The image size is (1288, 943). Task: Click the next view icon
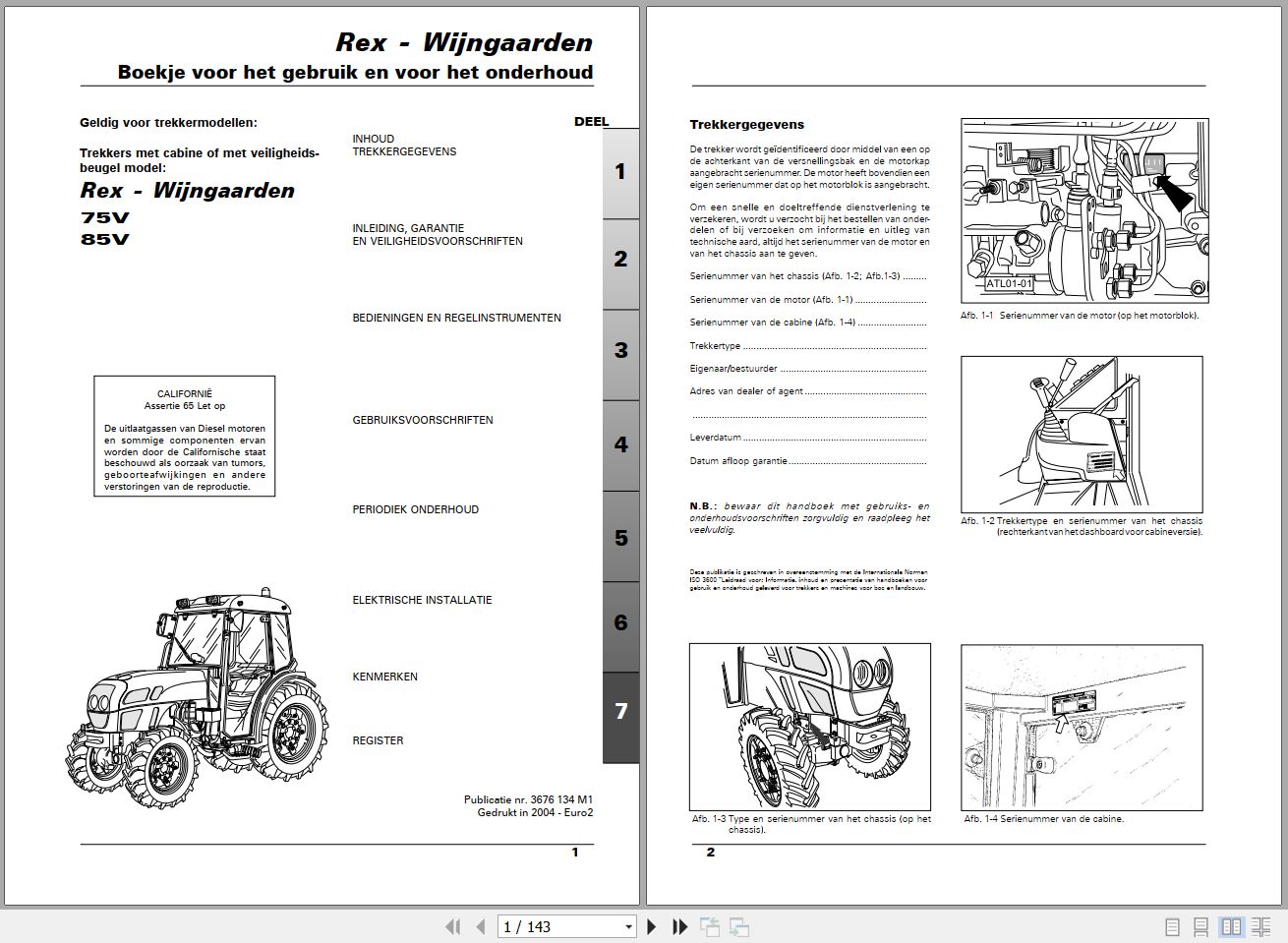pyautogui.click(x=739, y=926)
